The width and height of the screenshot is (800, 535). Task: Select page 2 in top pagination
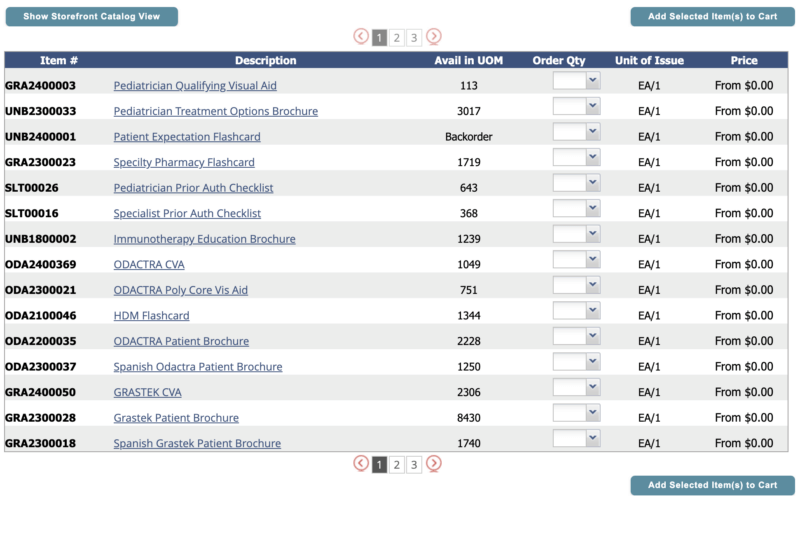[396, 38]
